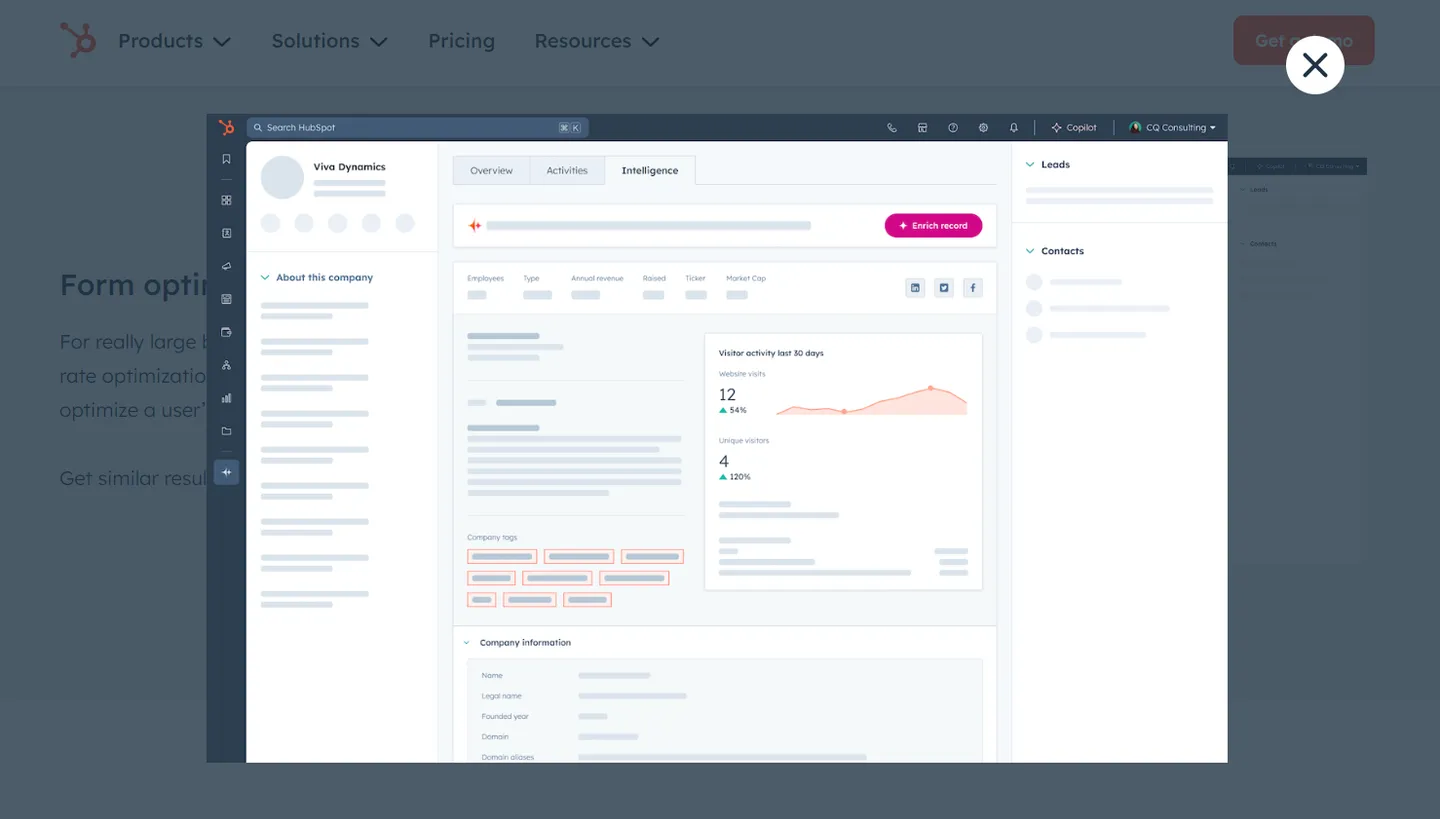Open the Content sidebar icon
The height and width of the screenshot is (819, 1440).
[226, 299]
